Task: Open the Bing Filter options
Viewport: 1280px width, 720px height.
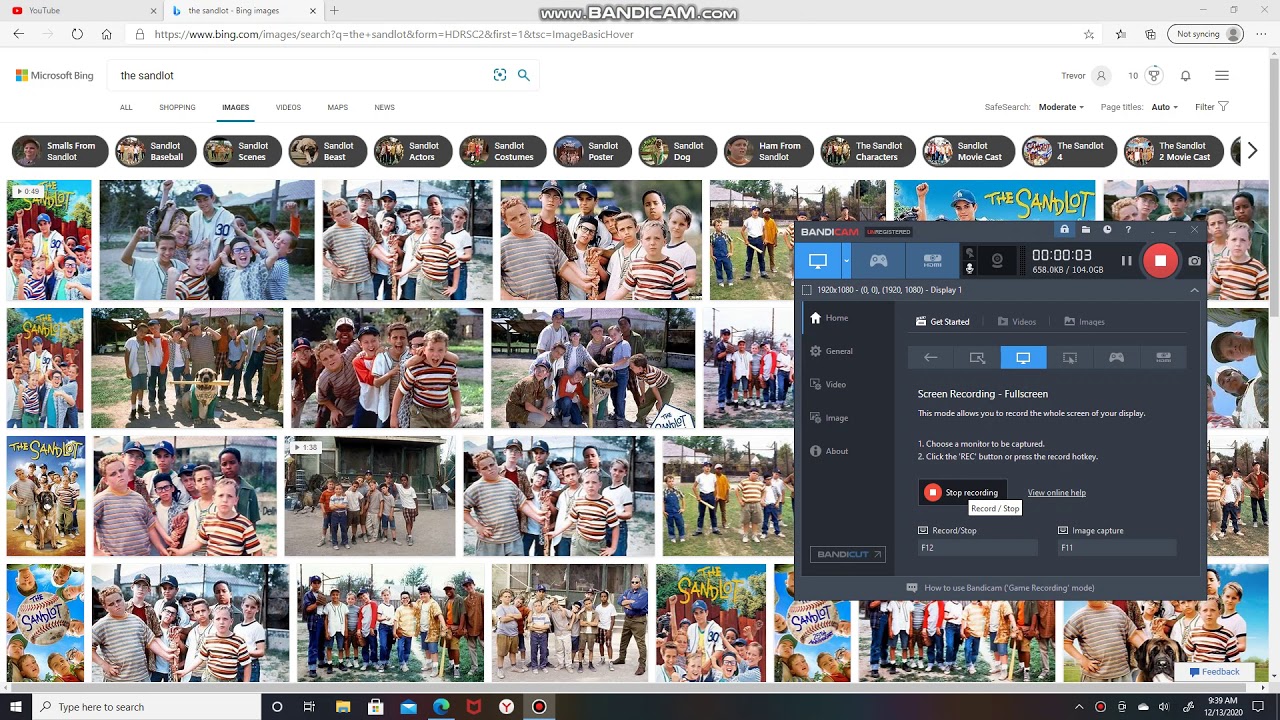Action: point(1211,107)
